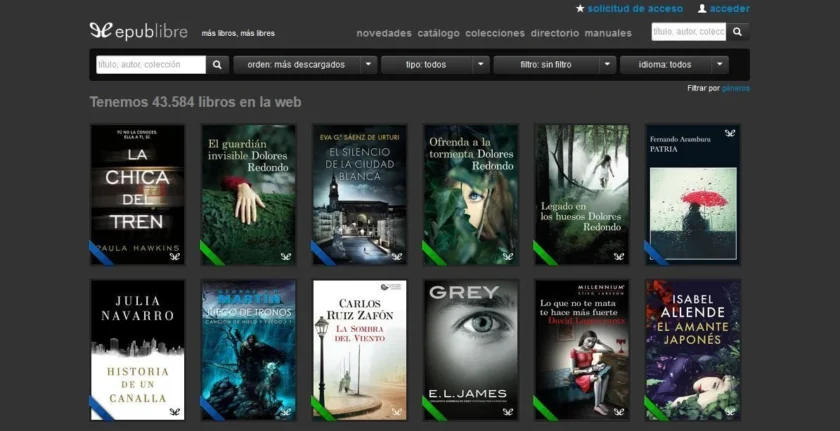Open the orden: más descargados dropdown
Viewport: 840px width, 431px height.
[x=297, y=65]
